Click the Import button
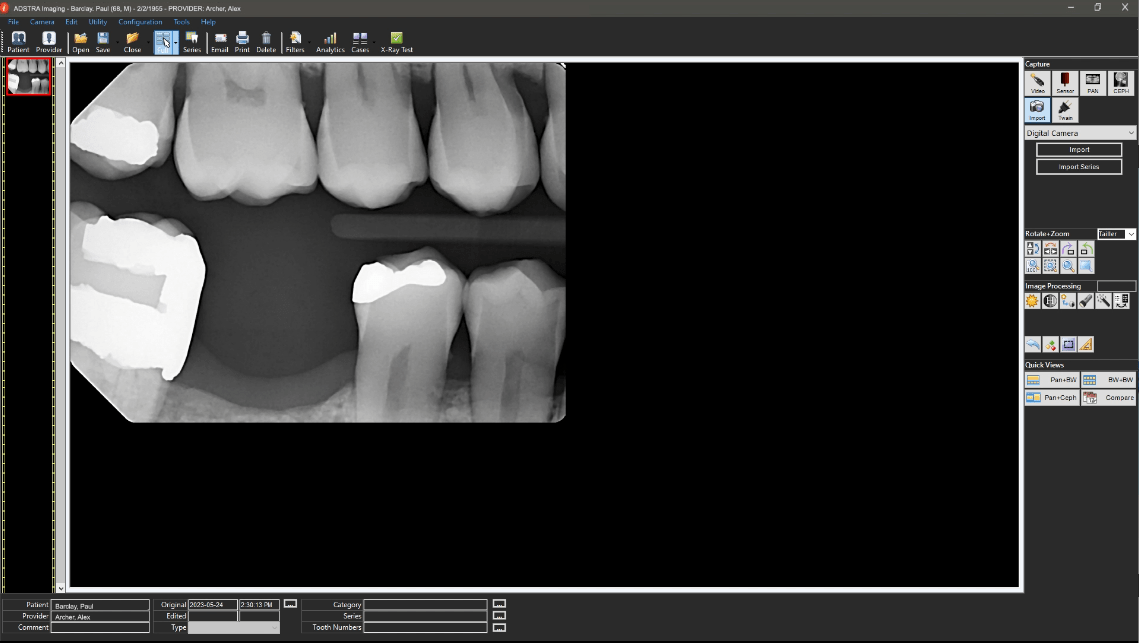1139x643 pixels. click(x=1079, y=150)
